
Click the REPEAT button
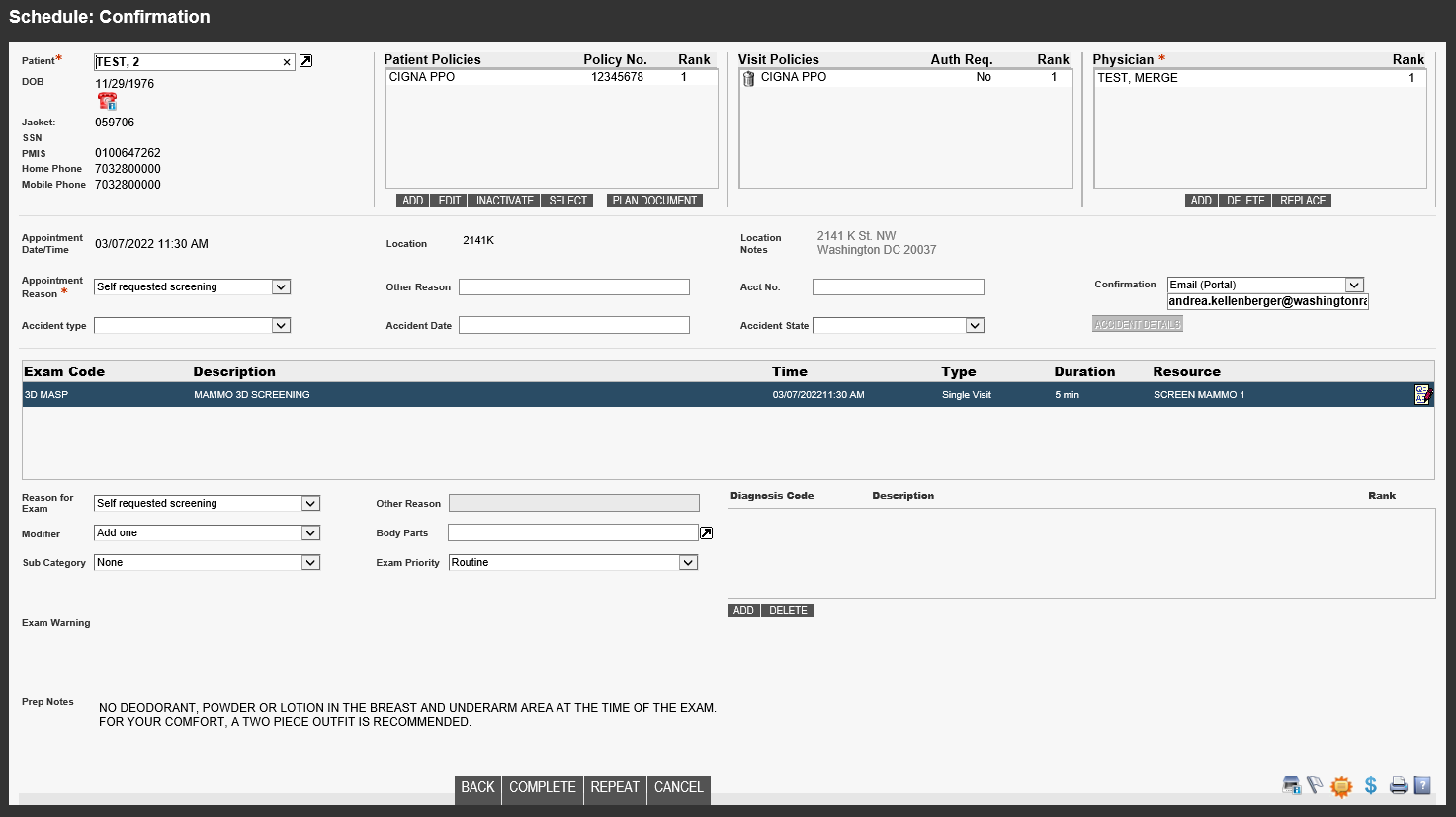[615, 787]
